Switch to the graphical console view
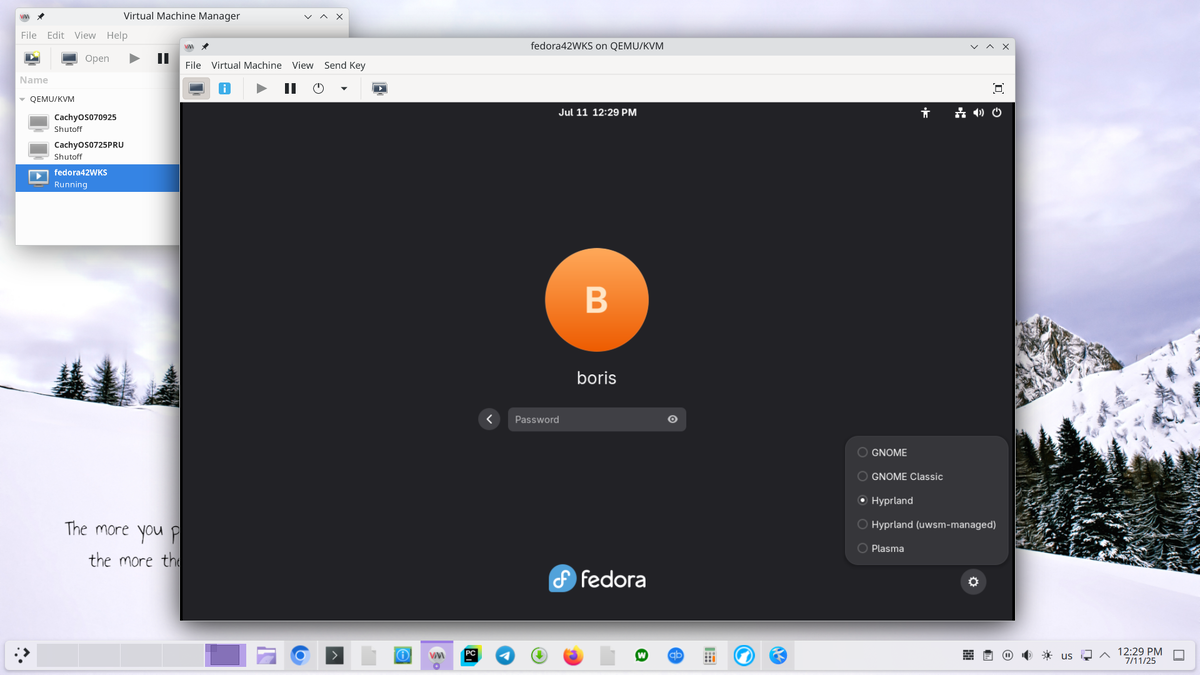The image size is (1200, 675). [196, 88]
